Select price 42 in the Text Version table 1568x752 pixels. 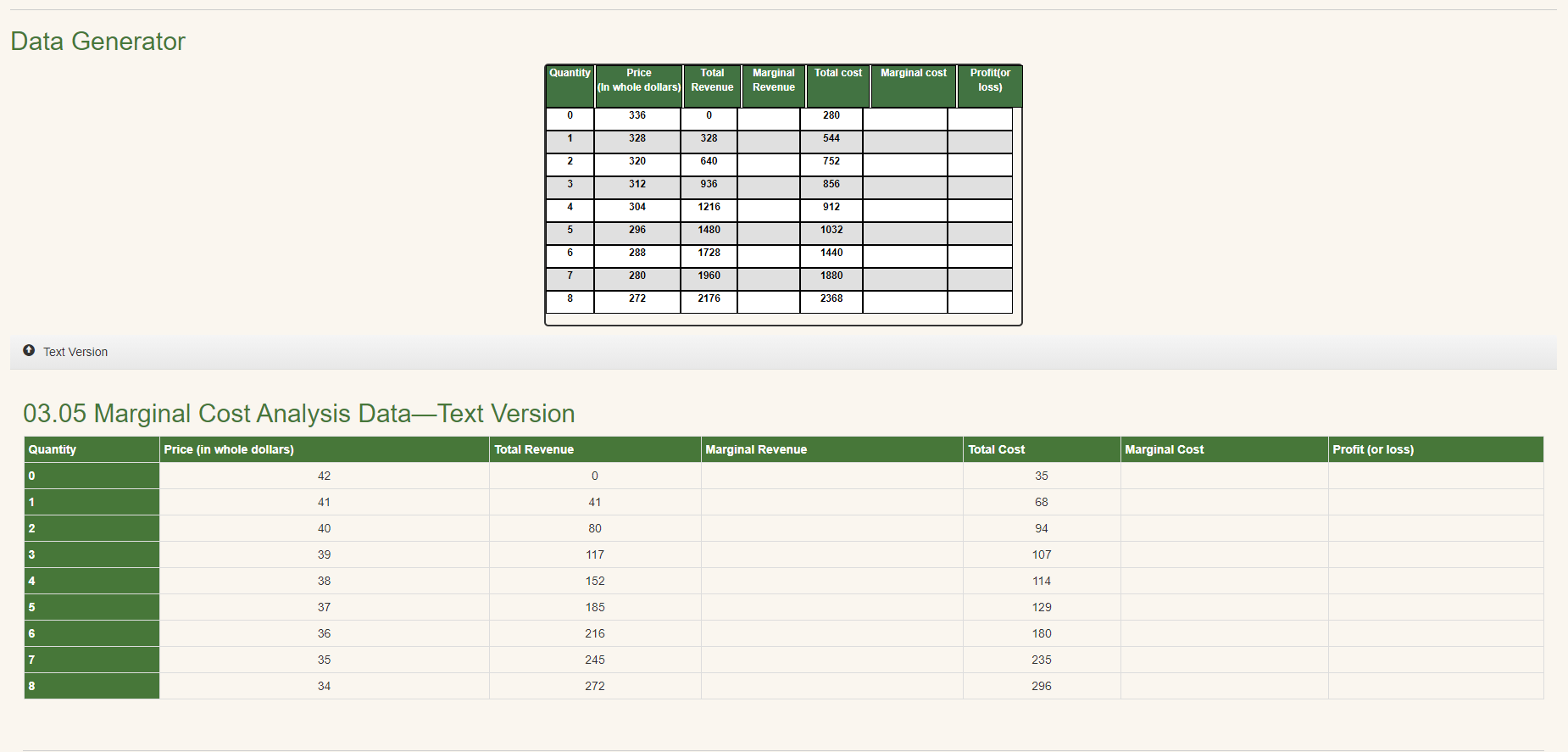325,476
